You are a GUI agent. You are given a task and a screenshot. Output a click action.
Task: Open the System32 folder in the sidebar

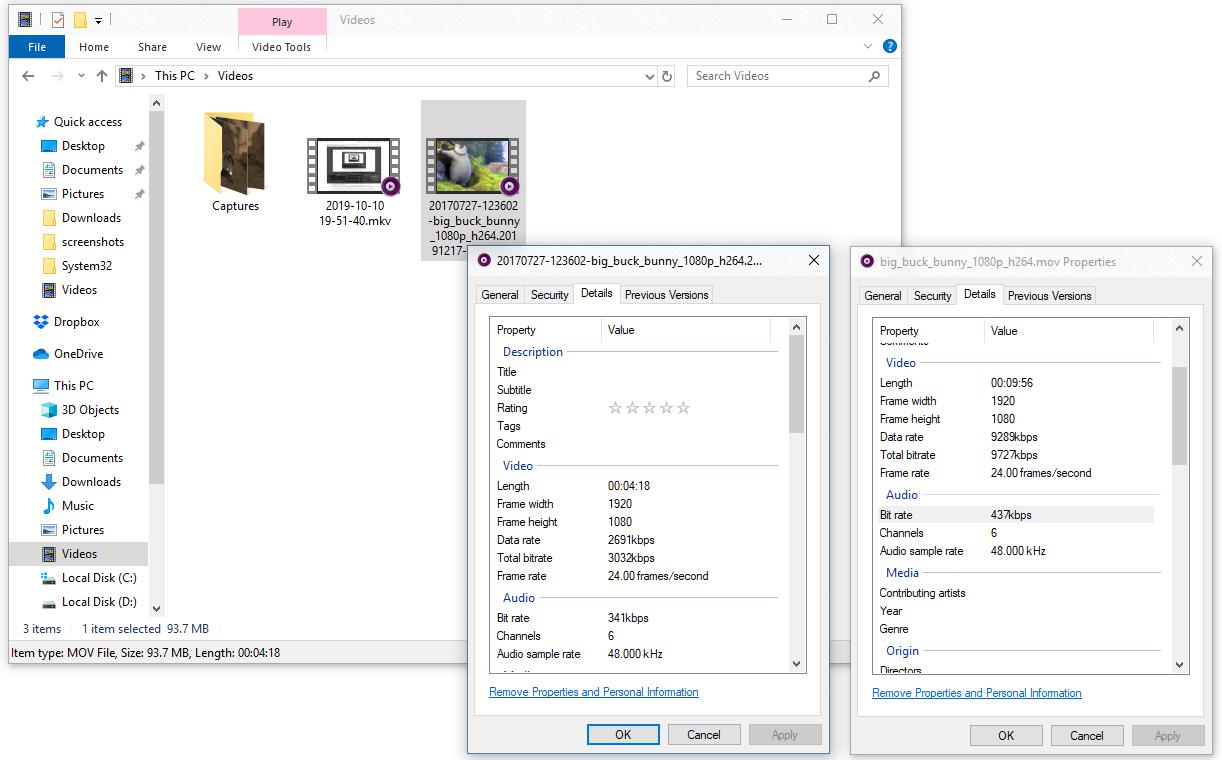click(x=87, y=266)
